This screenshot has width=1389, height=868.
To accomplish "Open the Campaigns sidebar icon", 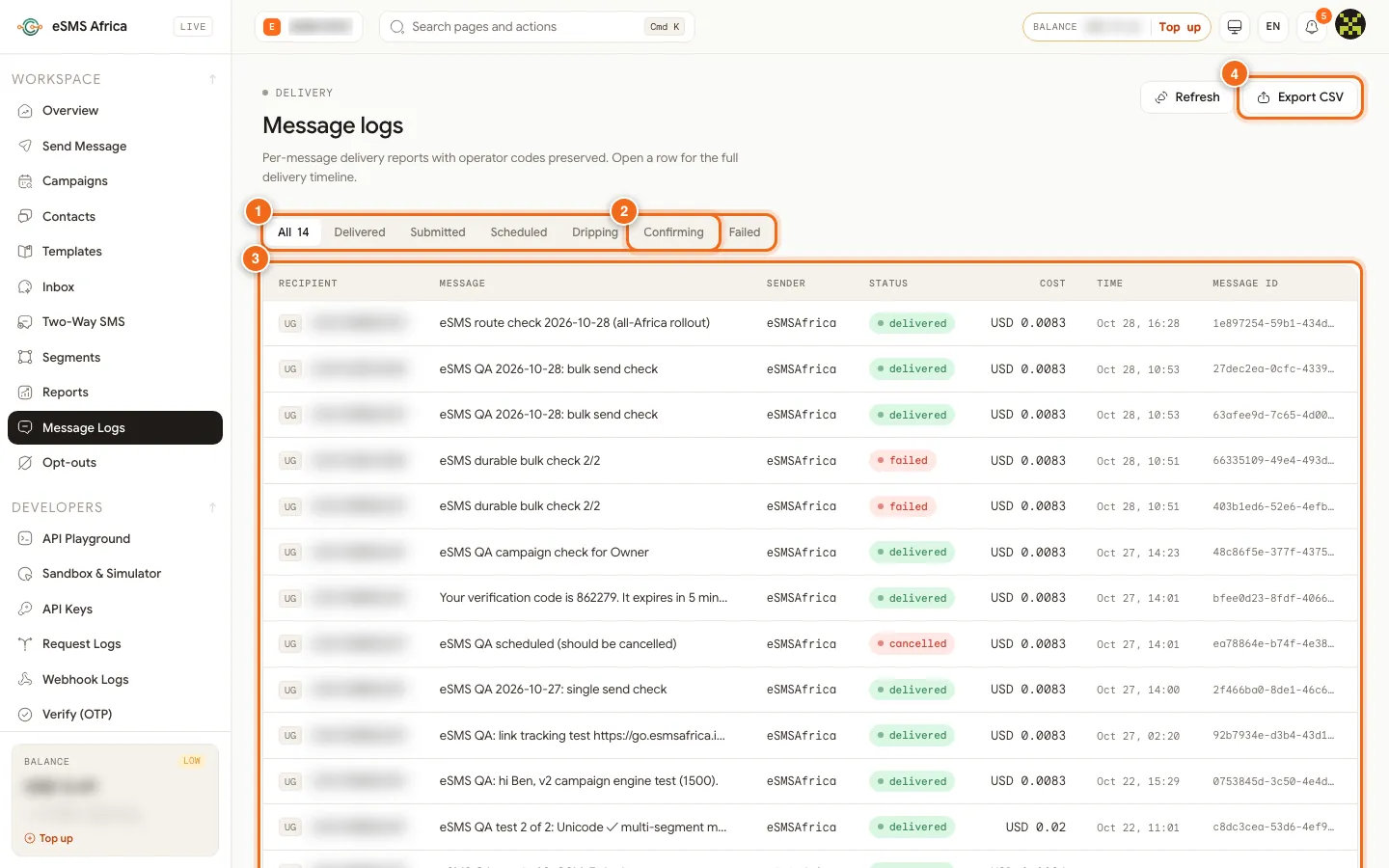I will pos(25,181).
